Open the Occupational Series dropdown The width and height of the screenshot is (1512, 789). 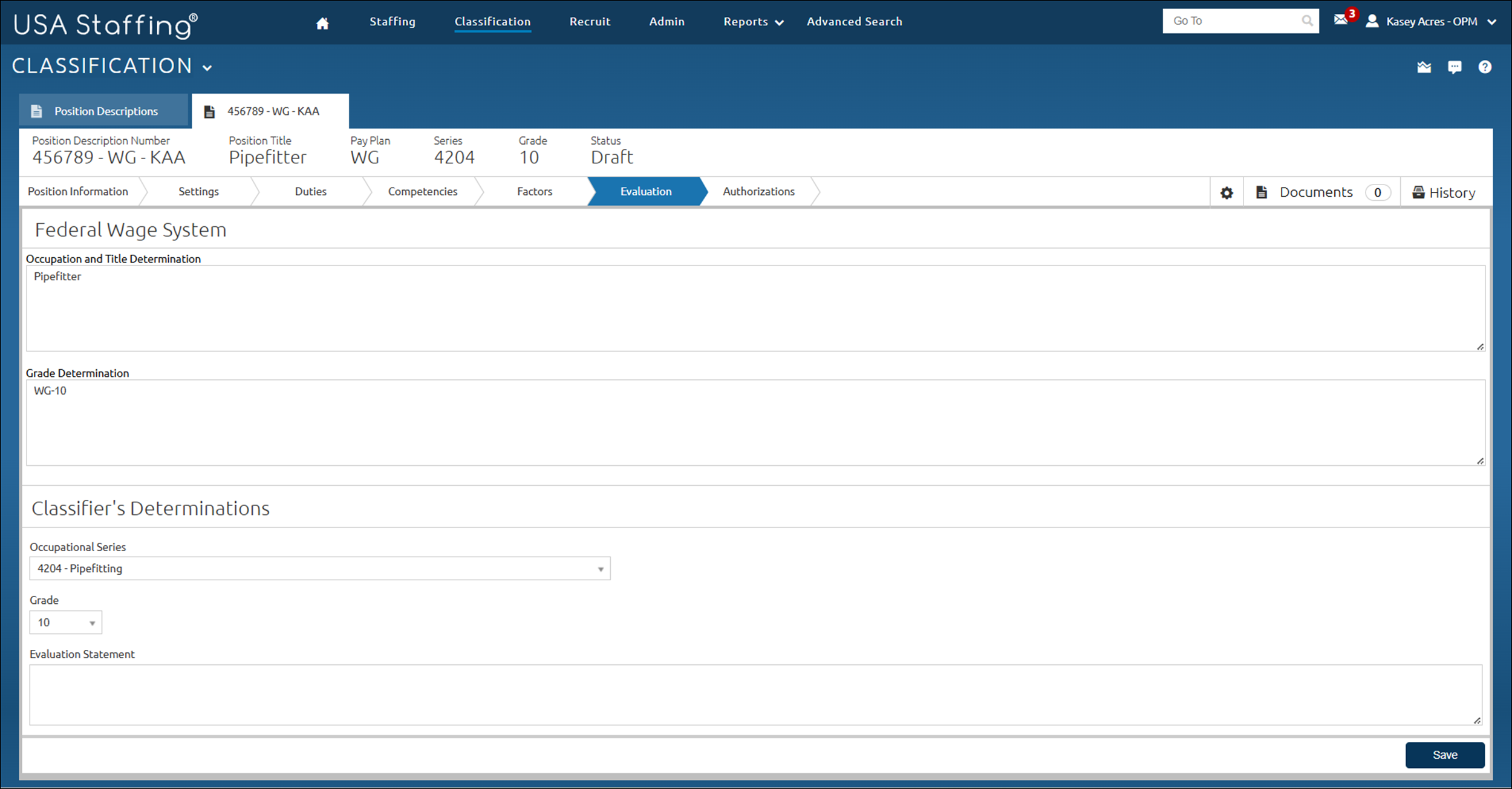coord(320,568)
